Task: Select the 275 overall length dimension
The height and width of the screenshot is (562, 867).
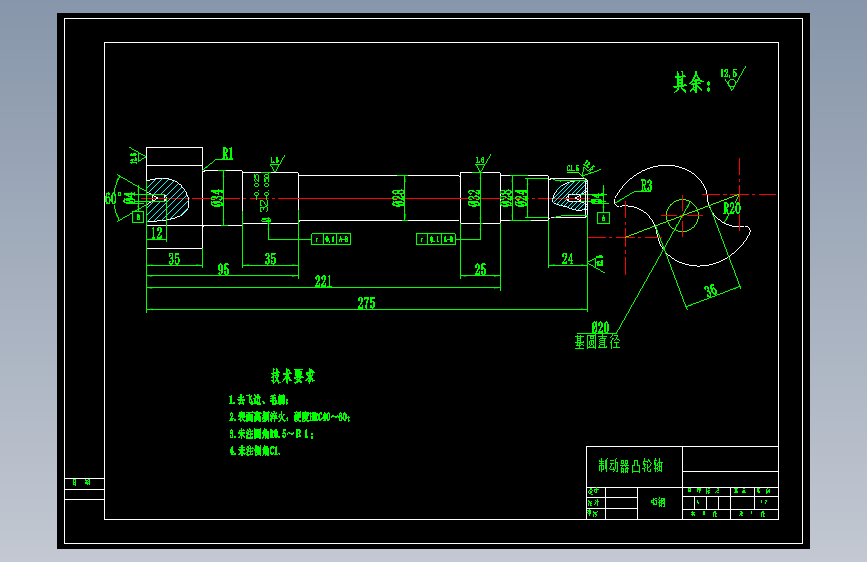Action: [366, 303]
